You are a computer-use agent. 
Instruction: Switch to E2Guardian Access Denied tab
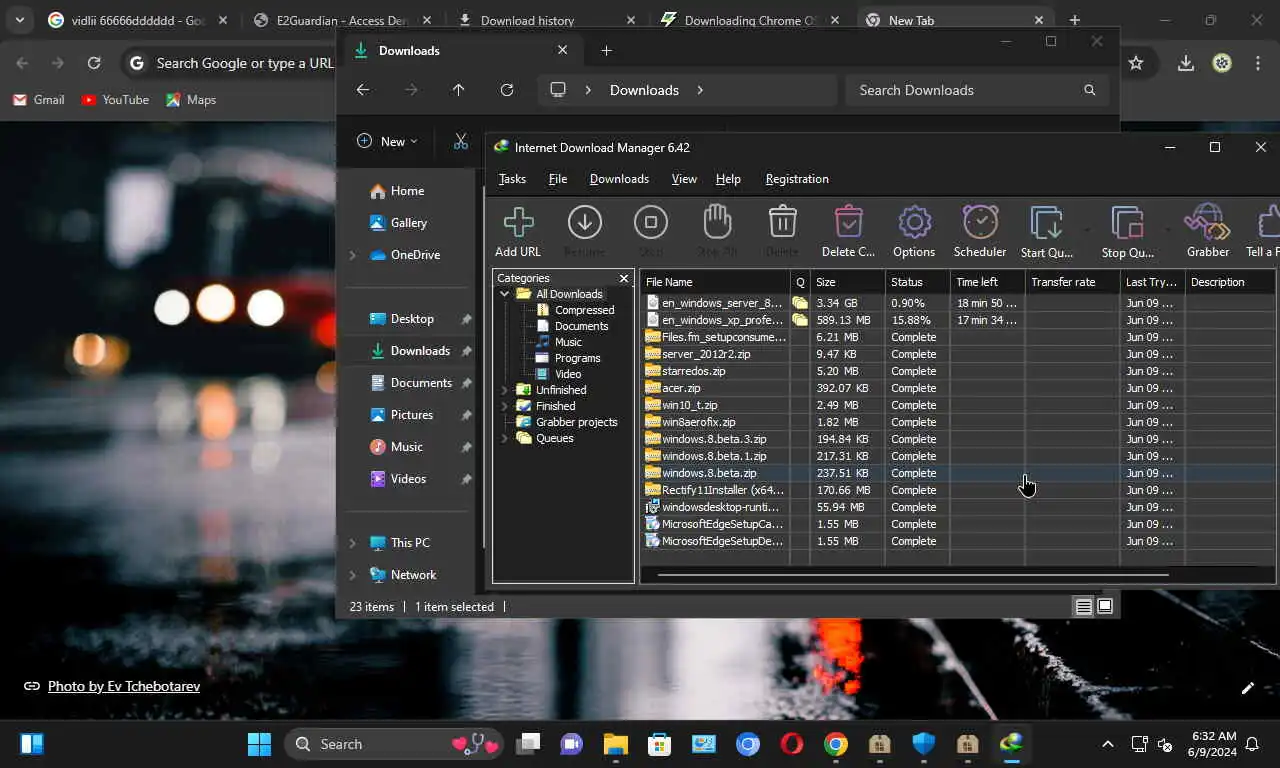[x=342, y=20]
